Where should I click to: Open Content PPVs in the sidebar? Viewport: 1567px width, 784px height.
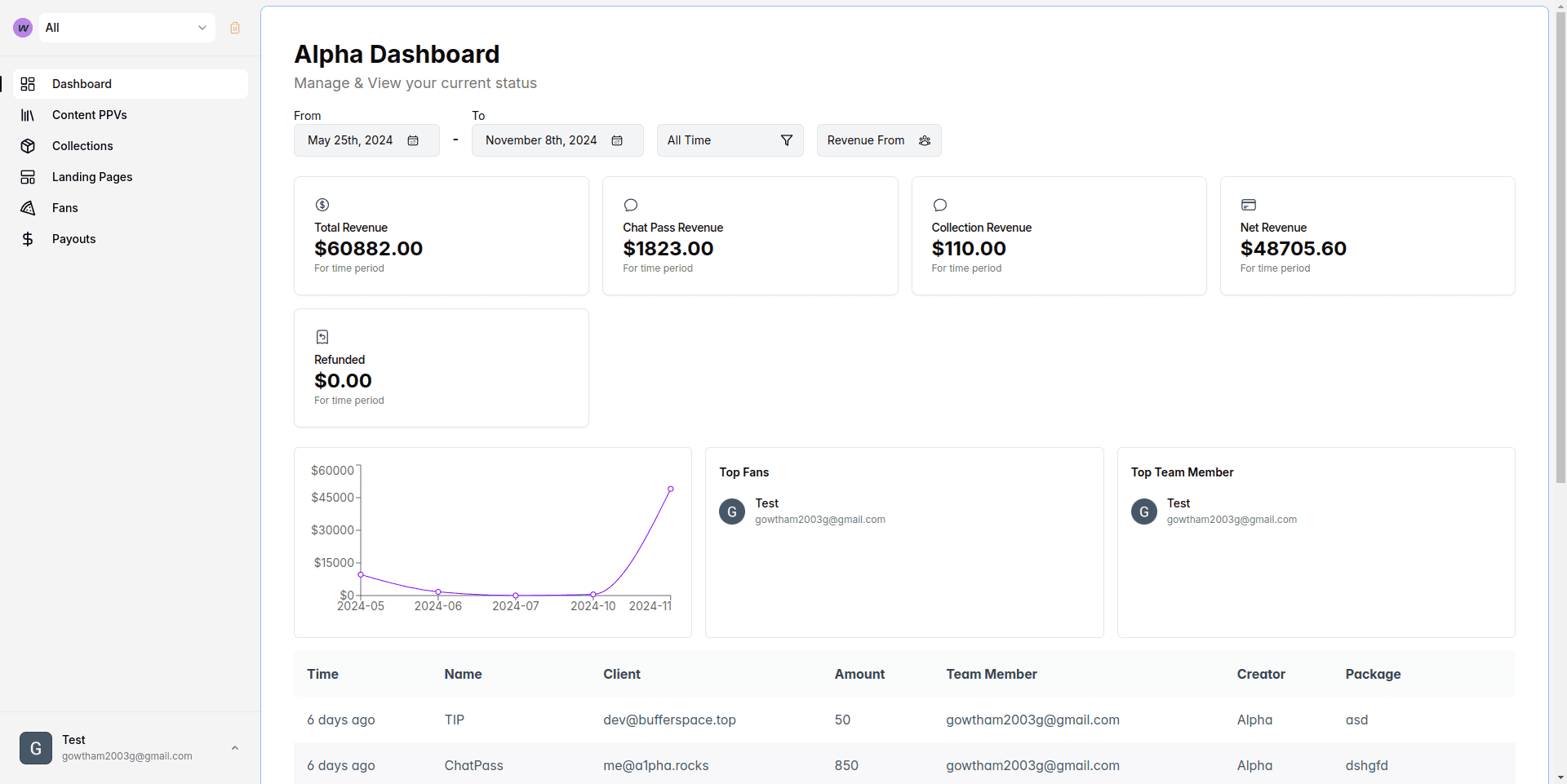click(x=131, y=115)
